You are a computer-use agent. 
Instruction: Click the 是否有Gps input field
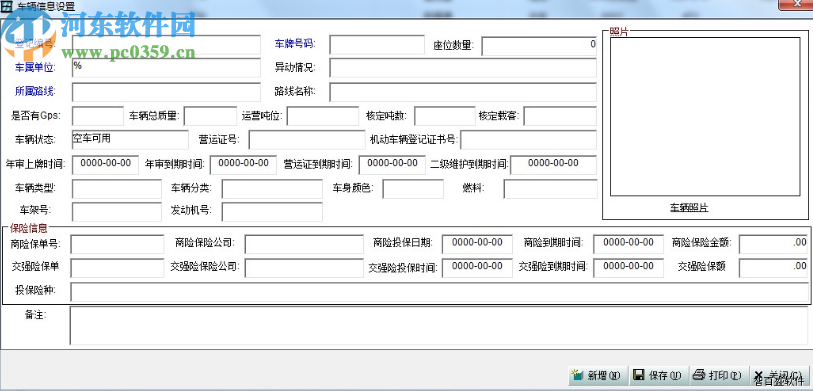(97, 116)
